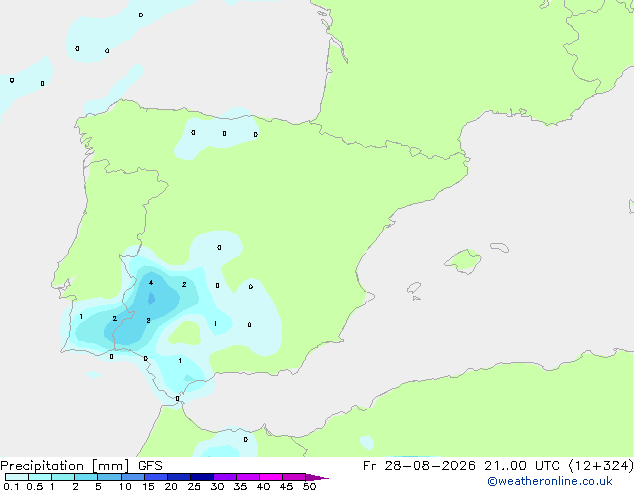The height and width of the screenshot is (490, 634).
Task: Click the 20–25 mm dark blue legend swatch
Action: tap(179, 477)
